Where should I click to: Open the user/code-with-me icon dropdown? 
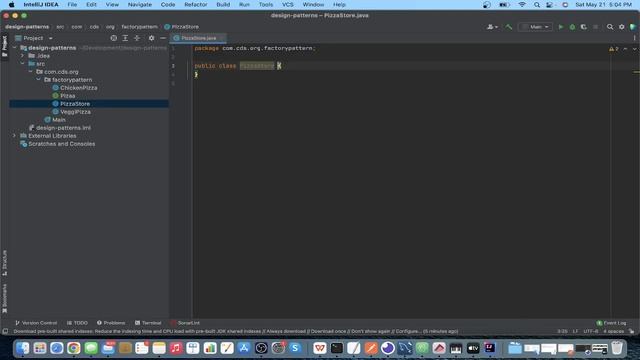coord(492,27)
